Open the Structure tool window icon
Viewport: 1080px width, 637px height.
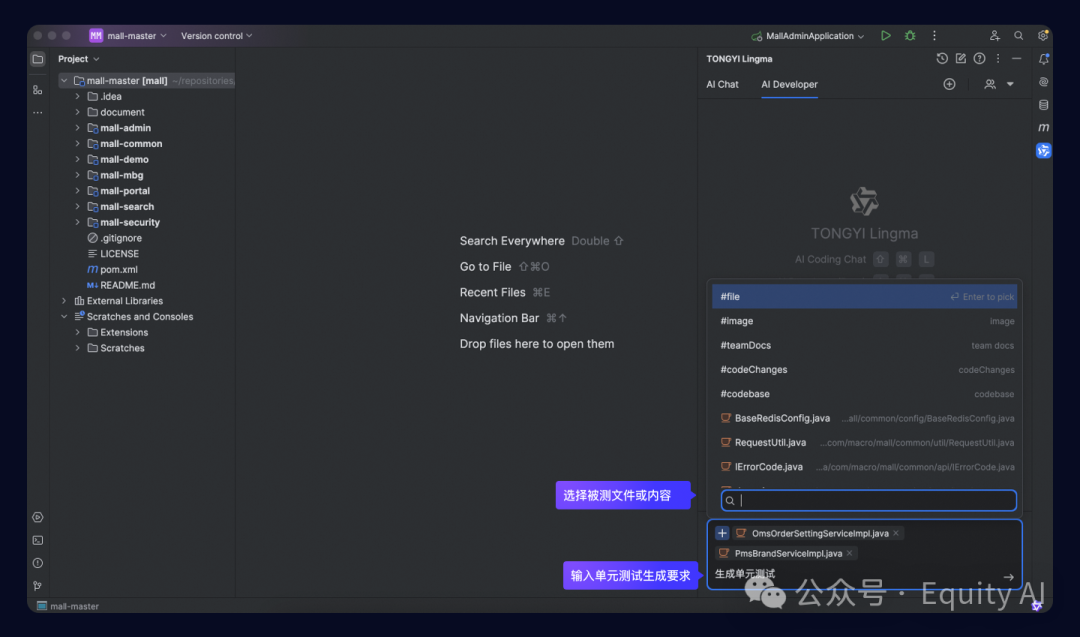pyautogui.click(x=38, y=90)
